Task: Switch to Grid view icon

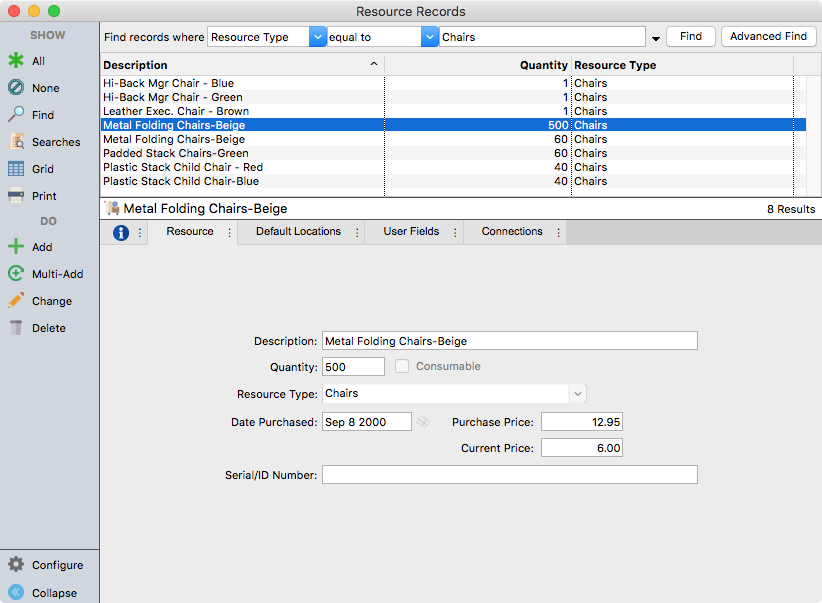Action: [x=16, y=169]
